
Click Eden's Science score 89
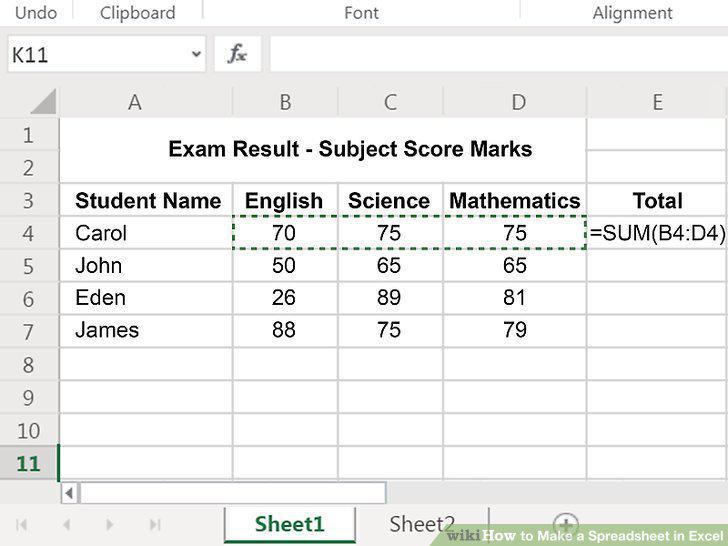pyautogui.click(x=390, y=299)
